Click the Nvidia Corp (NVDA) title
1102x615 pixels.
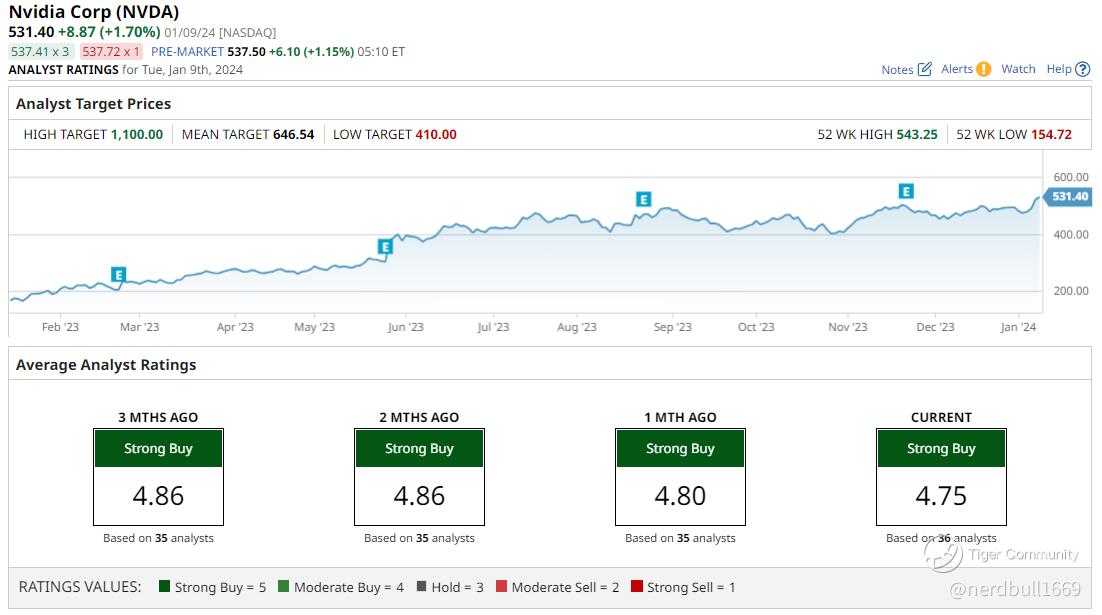point(94,12)
